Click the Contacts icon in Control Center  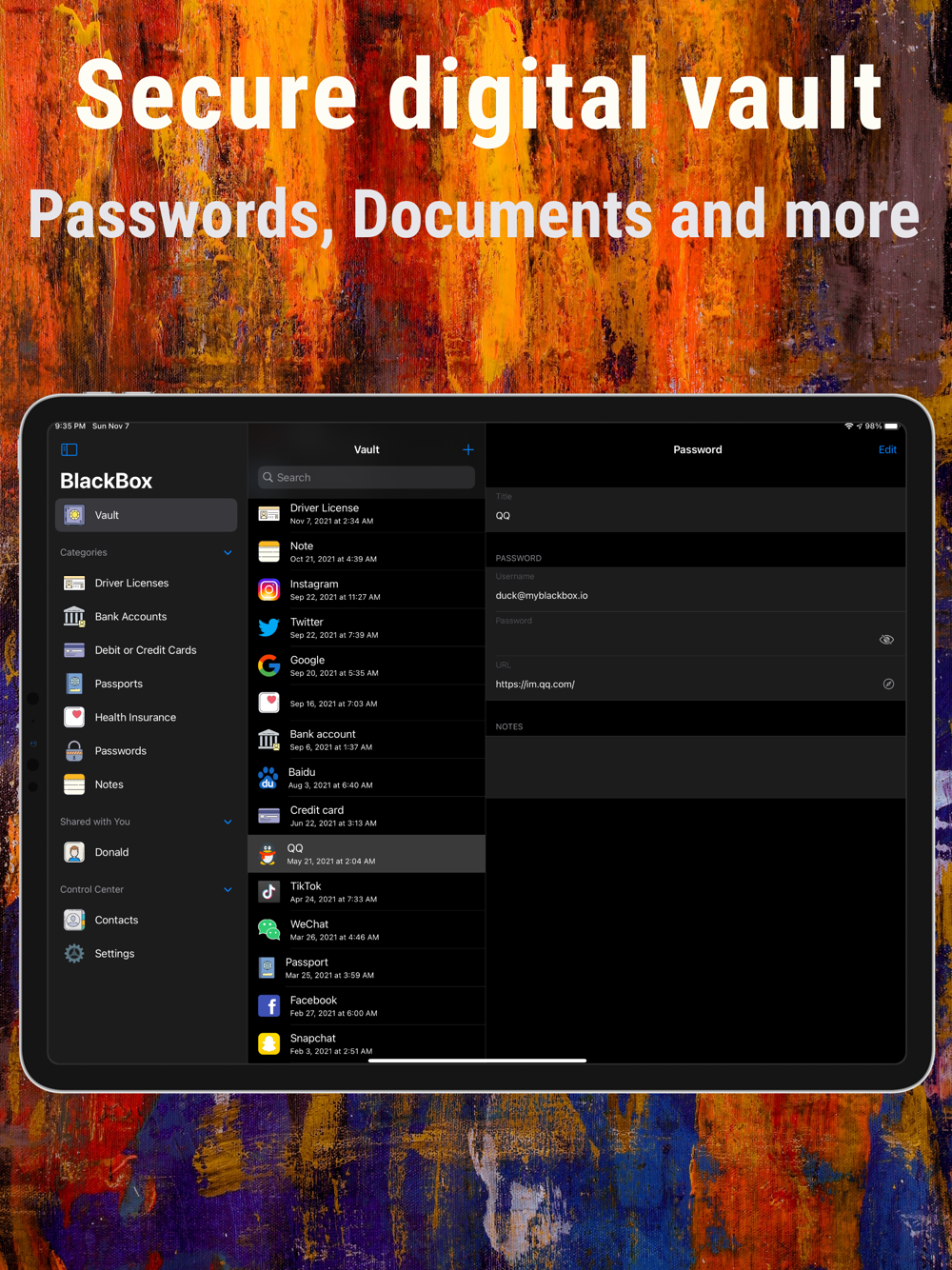74,920
